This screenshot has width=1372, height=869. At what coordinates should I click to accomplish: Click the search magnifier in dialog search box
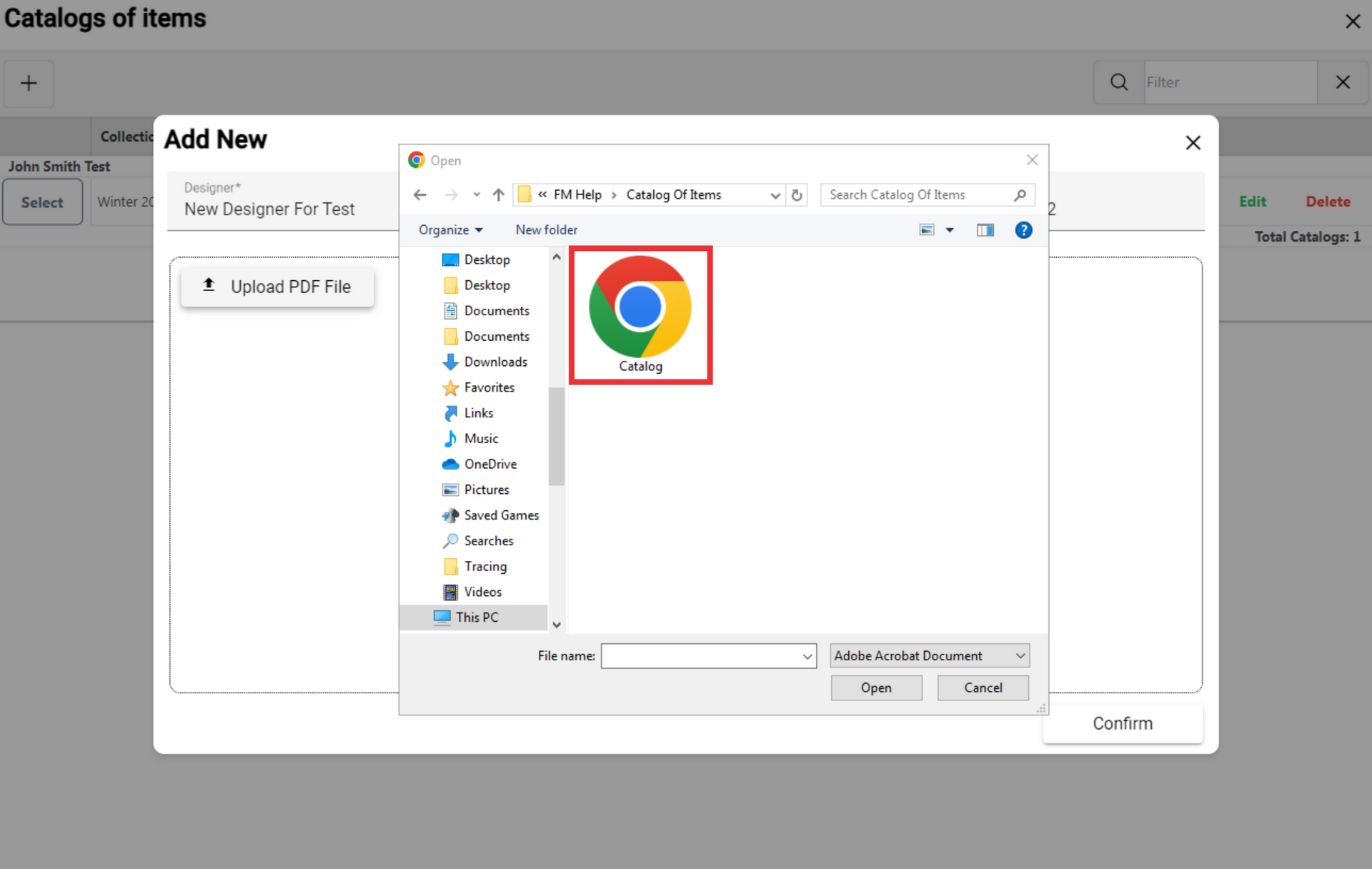(x=1020, y=194)
